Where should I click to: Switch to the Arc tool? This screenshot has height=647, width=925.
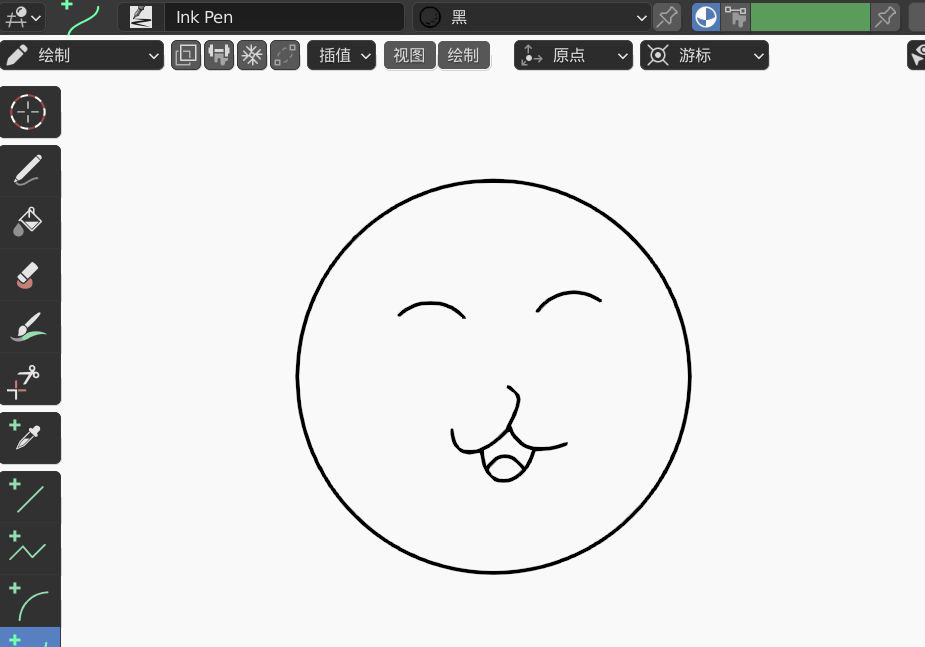click(x=30, y=601)
